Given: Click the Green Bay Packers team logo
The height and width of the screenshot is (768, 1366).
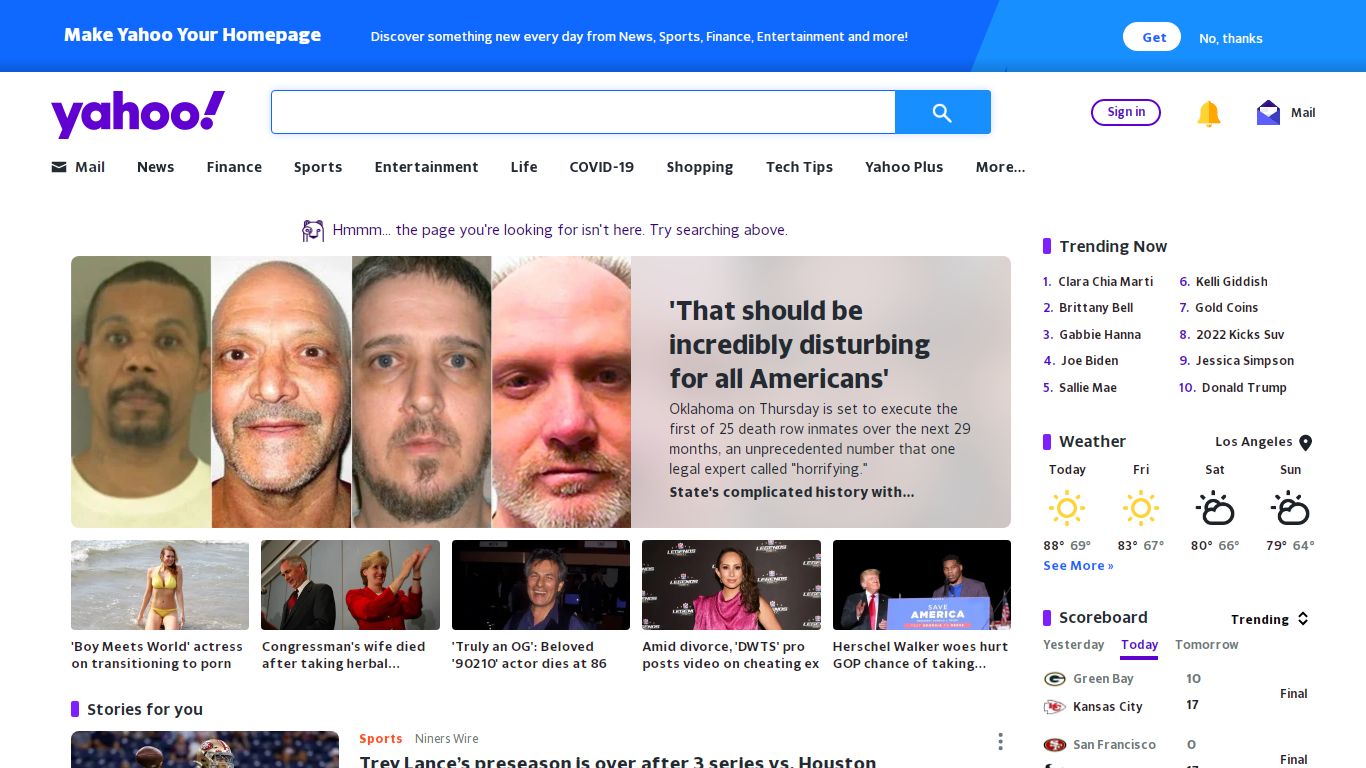Looking at the screenshot, I should pos(1054,679).
